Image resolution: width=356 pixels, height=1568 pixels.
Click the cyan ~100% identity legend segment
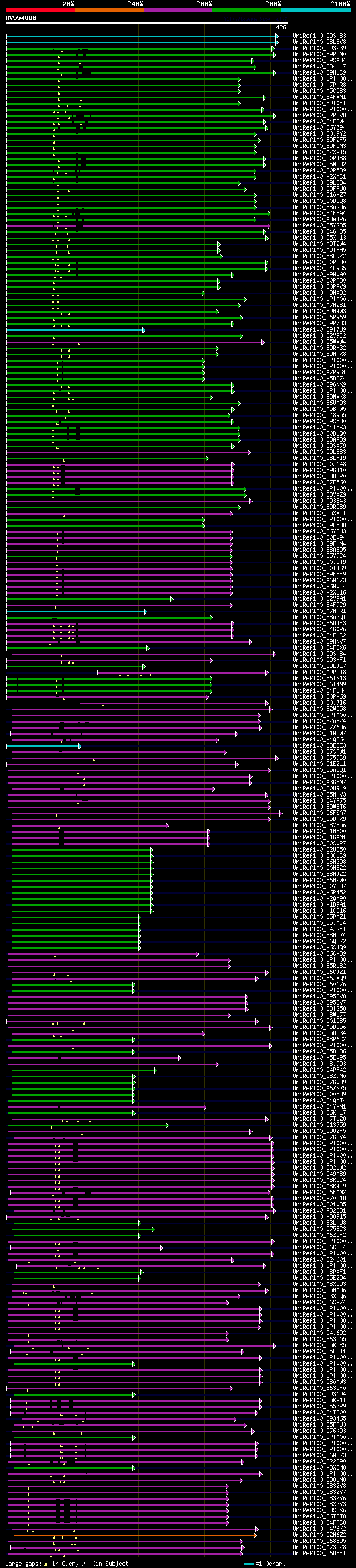[x=316, y=11]
